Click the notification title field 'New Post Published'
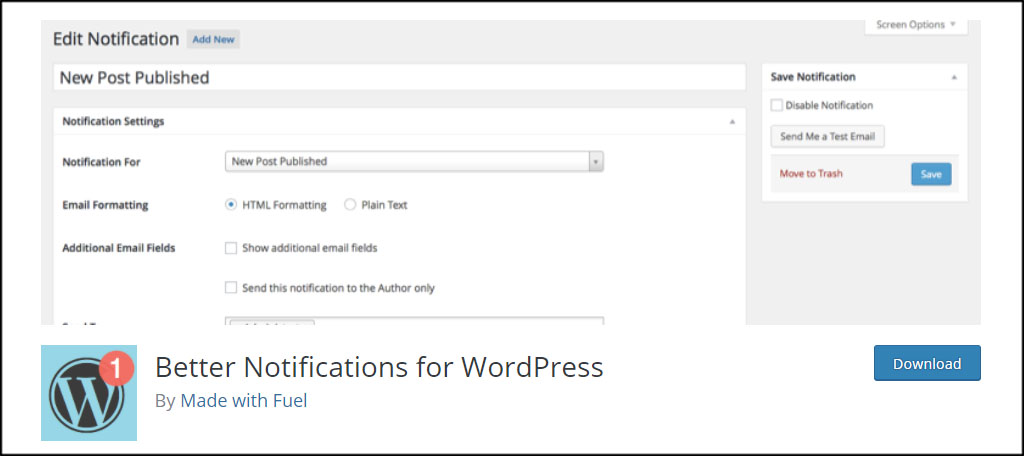 (399, 78)
